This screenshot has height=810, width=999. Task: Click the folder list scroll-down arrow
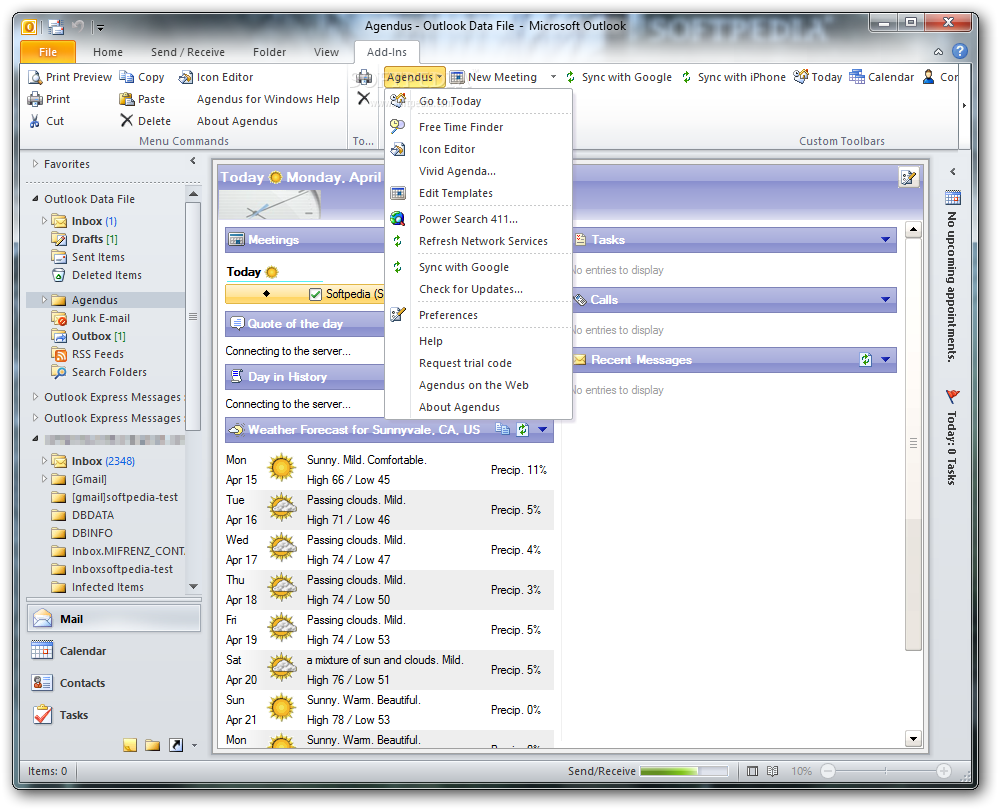click(194, 586)
